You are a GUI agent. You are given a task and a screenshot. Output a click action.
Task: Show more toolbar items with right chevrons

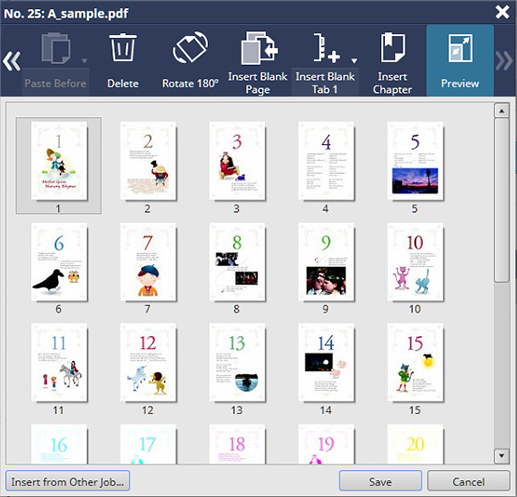504,61
